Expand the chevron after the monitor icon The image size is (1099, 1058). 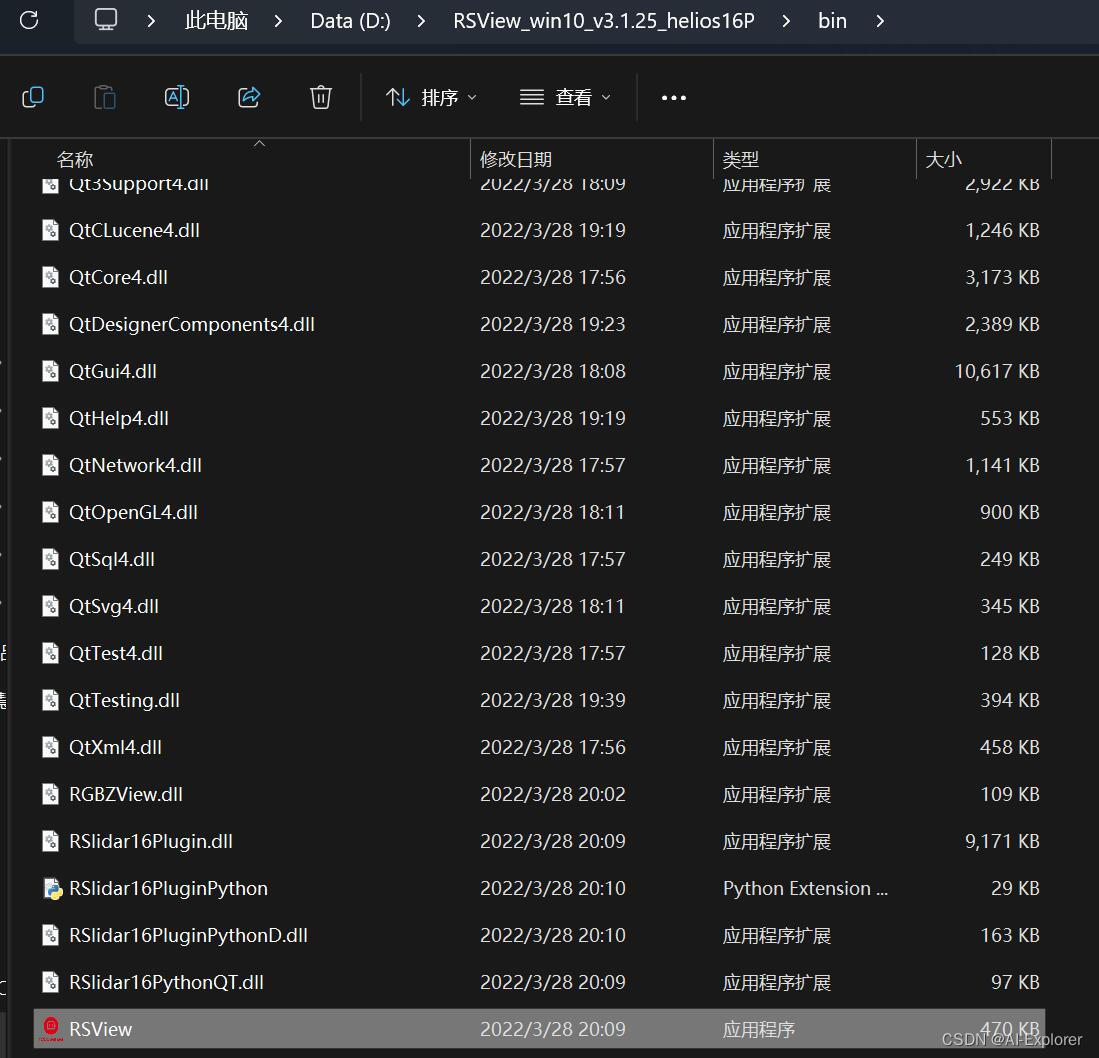click(151, 21)
